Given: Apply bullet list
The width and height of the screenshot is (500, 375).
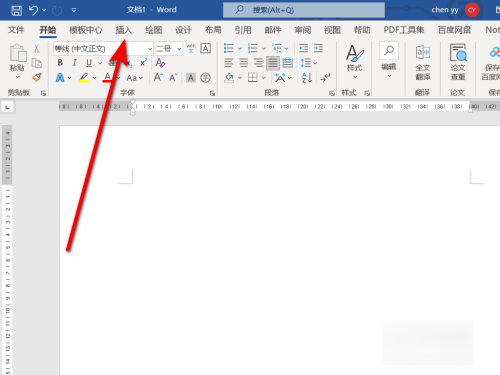Looking at the screenshot, I should pyautogui.click(x=229, y=48).
